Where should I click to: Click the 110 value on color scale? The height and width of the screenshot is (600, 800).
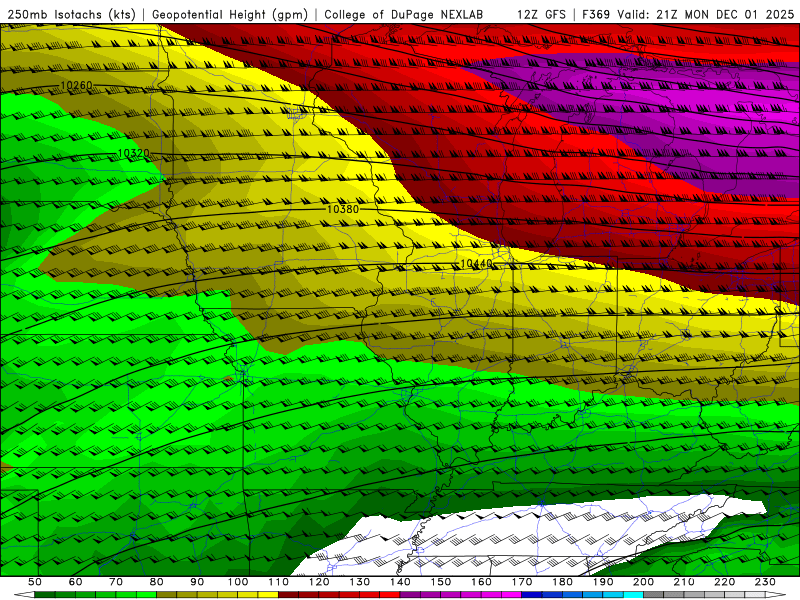coord(279,582)
